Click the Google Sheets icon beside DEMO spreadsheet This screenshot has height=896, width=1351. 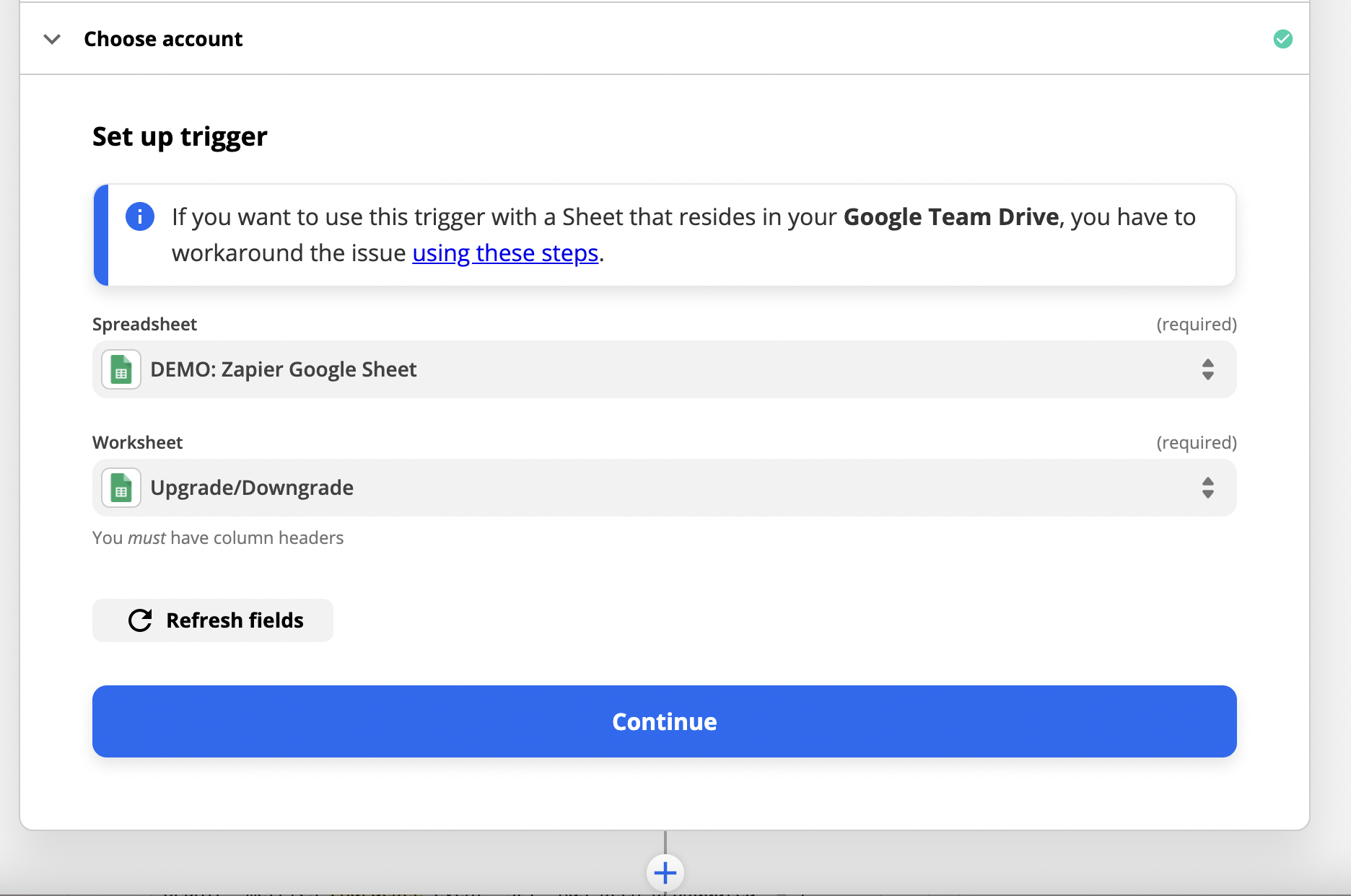(x=121, y=369)
